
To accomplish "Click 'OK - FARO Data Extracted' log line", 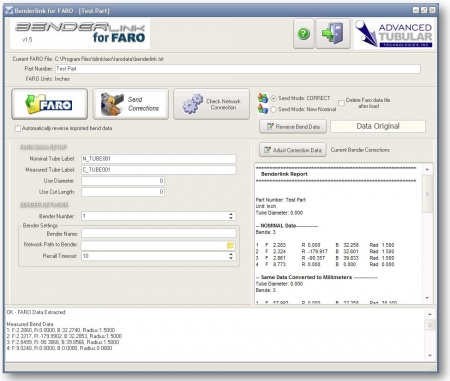I will (x=36, y=312).
